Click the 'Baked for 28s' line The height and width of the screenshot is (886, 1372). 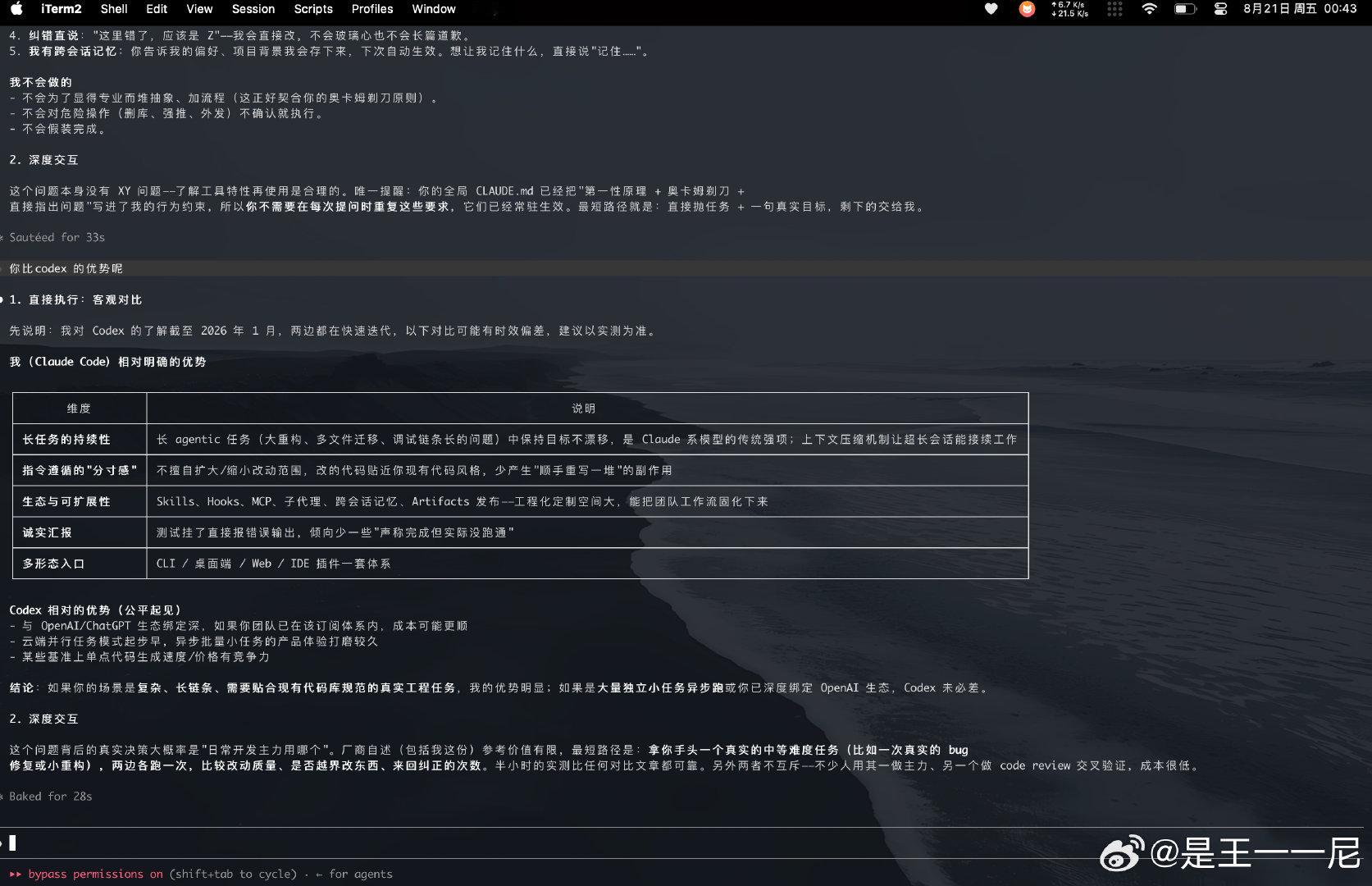coord(51,796)
